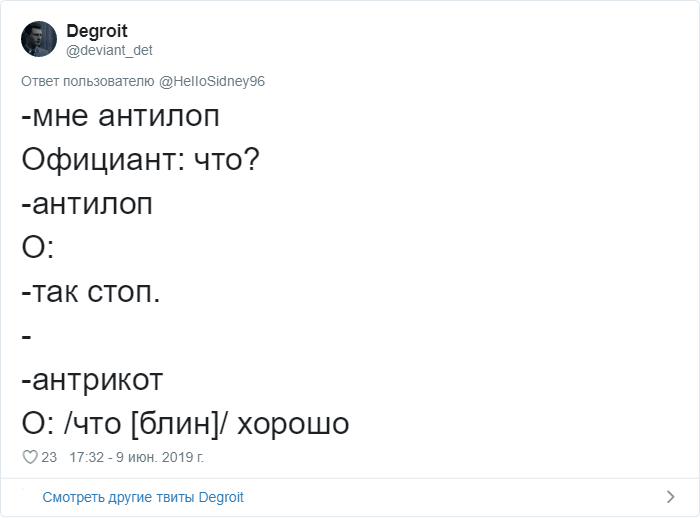Screen dimensions: 700x518
Task: Open the Degroit display name
Action: [x=97, y=31]
